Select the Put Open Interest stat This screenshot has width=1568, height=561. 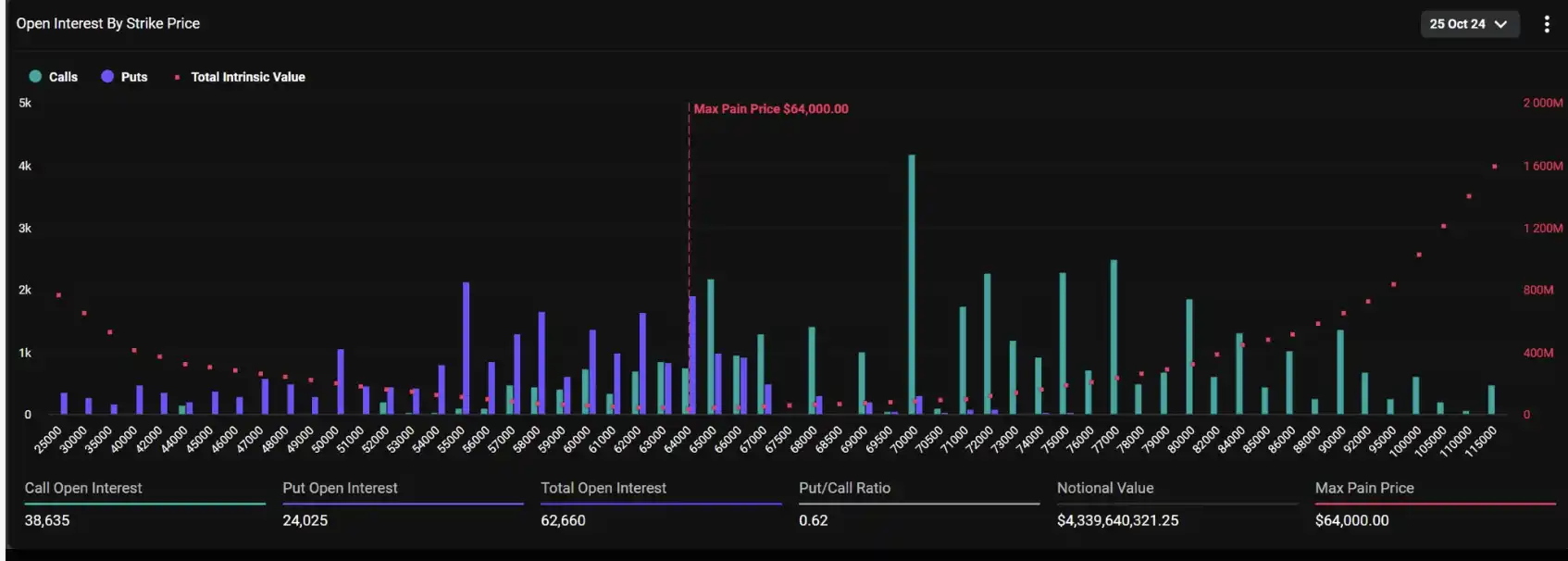[x=340, y=488]
